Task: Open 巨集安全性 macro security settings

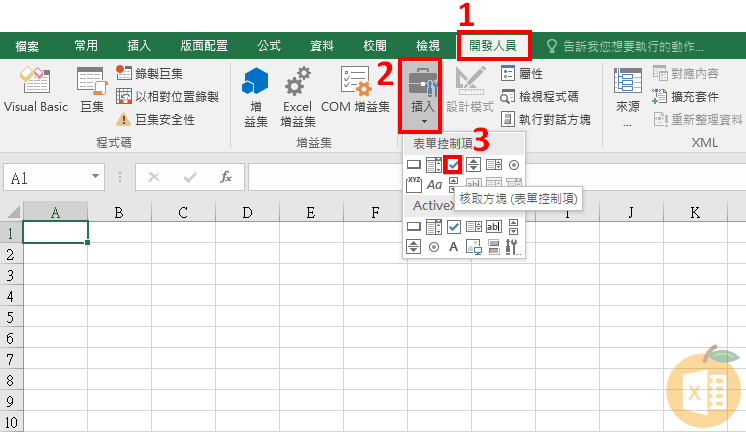Action: [x=156, y=119]
